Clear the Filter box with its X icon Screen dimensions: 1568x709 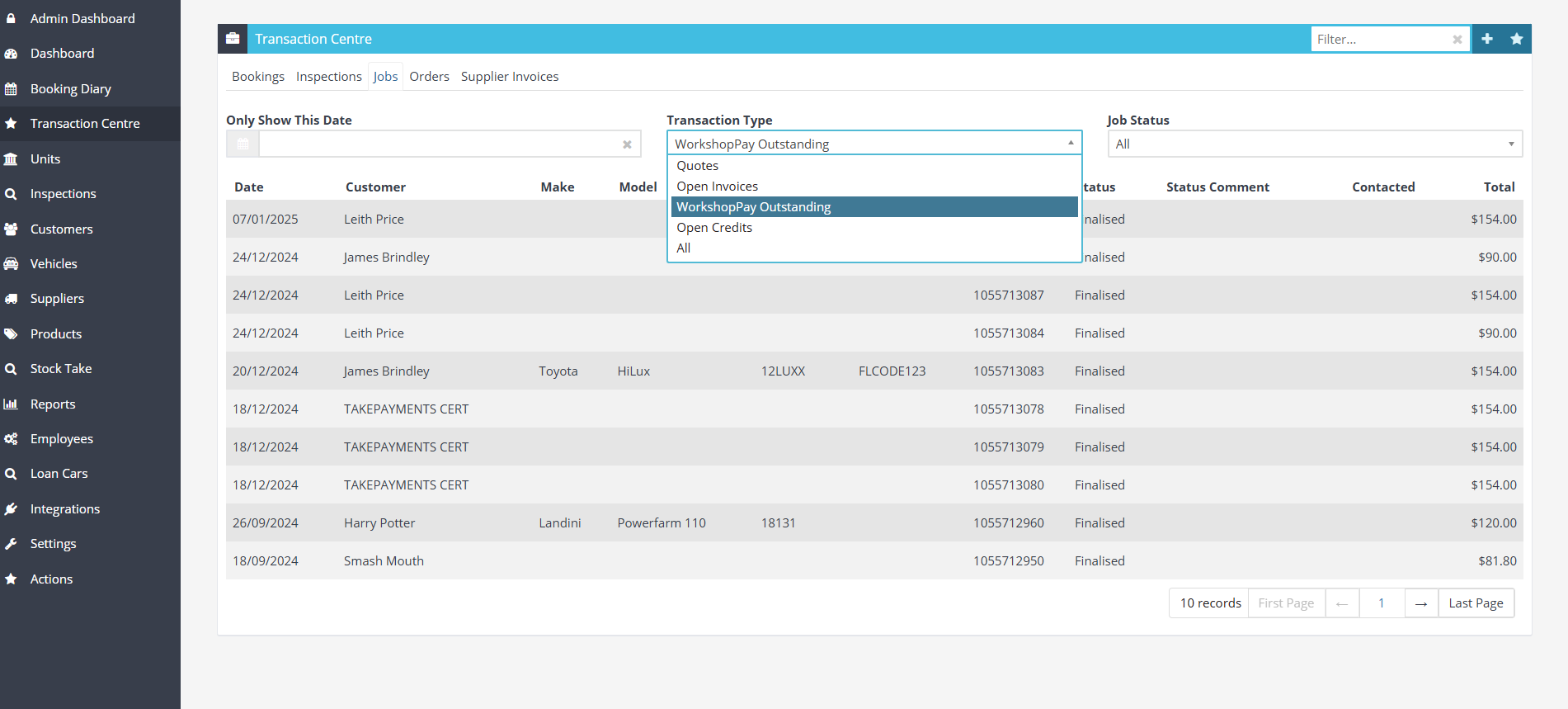[1457, 40]
